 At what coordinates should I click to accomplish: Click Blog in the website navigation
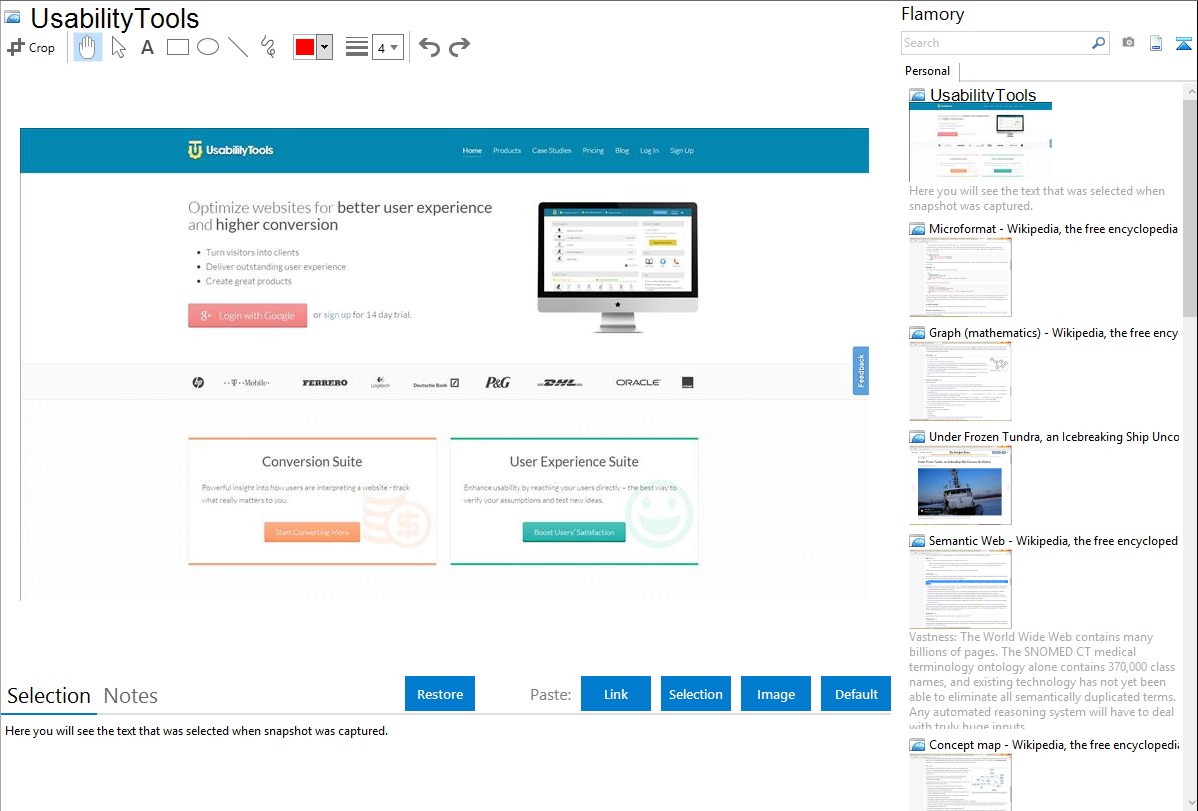pos(622,151)
